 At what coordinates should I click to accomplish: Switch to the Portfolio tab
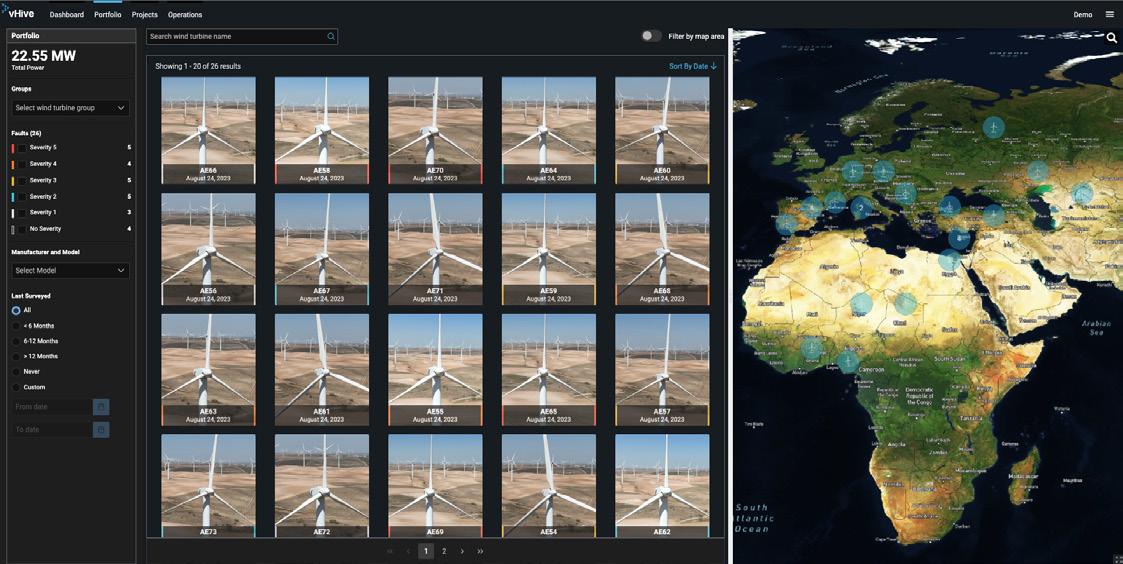tap(107, 14)
